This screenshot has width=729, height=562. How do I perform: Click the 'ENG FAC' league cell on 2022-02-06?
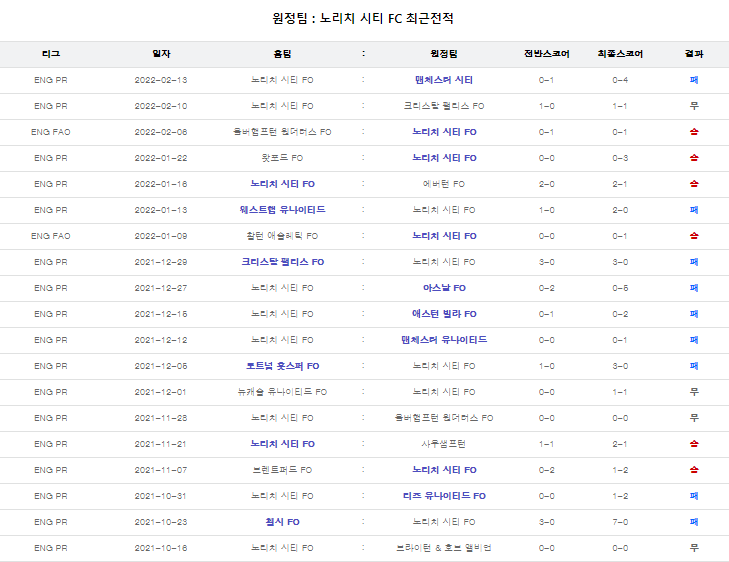[x=51, y=132]
